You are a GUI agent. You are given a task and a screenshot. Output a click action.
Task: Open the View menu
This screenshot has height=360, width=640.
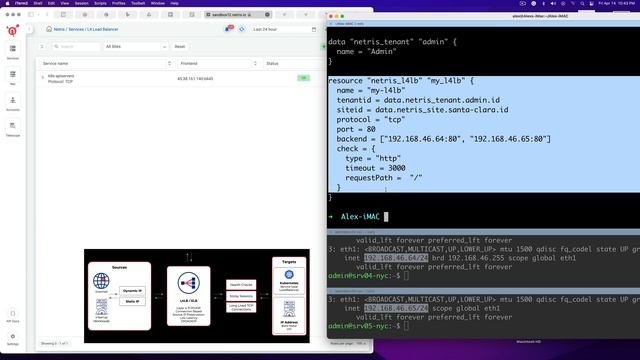point(64,3)
